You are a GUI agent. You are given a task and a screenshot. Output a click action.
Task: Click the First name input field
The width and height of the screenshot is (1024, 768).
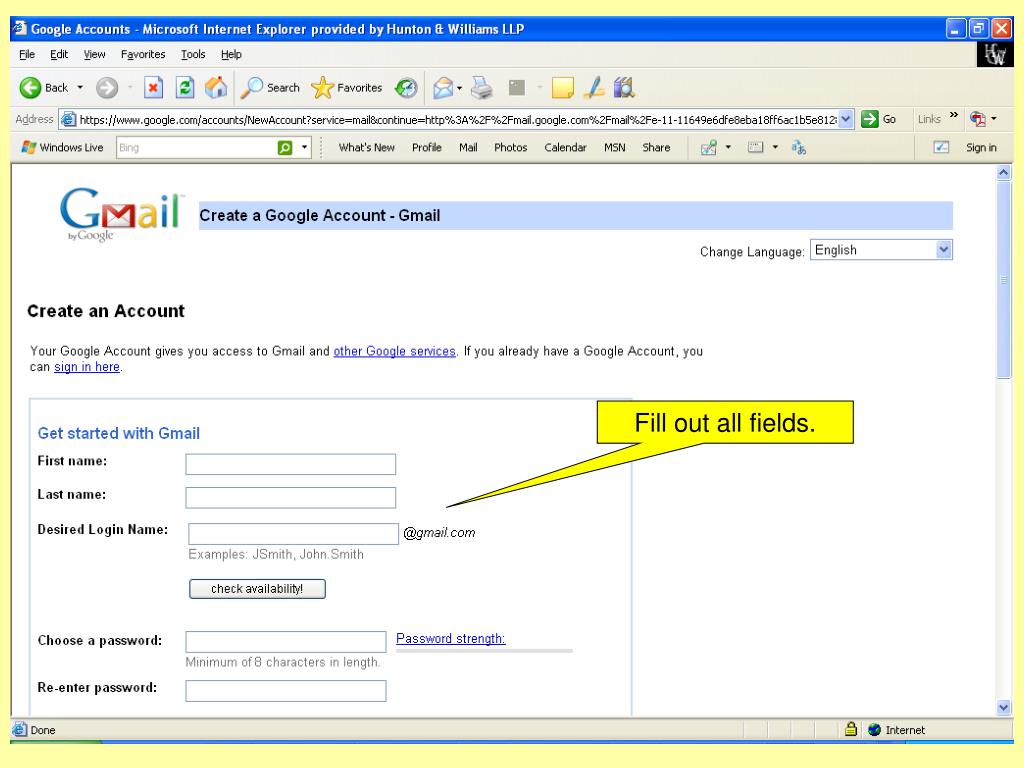[291, 464]
